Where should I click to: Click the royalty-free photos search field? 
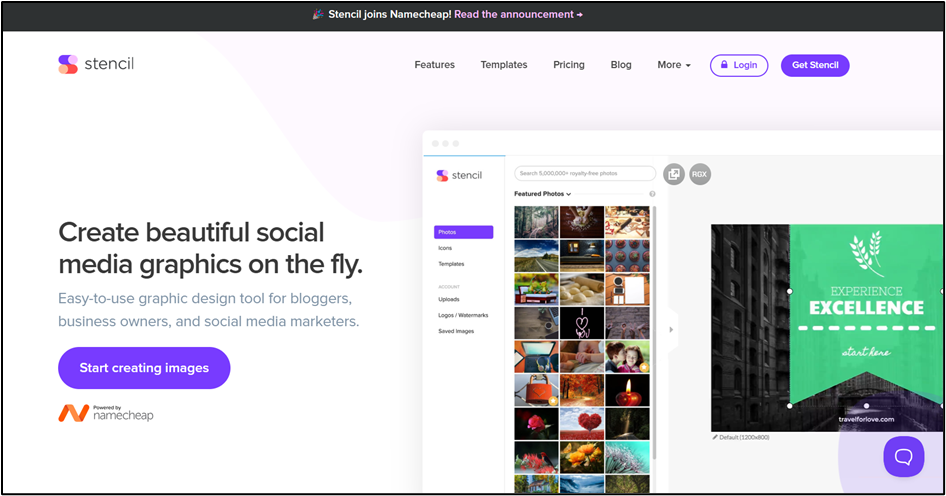(x=585, y=173)
